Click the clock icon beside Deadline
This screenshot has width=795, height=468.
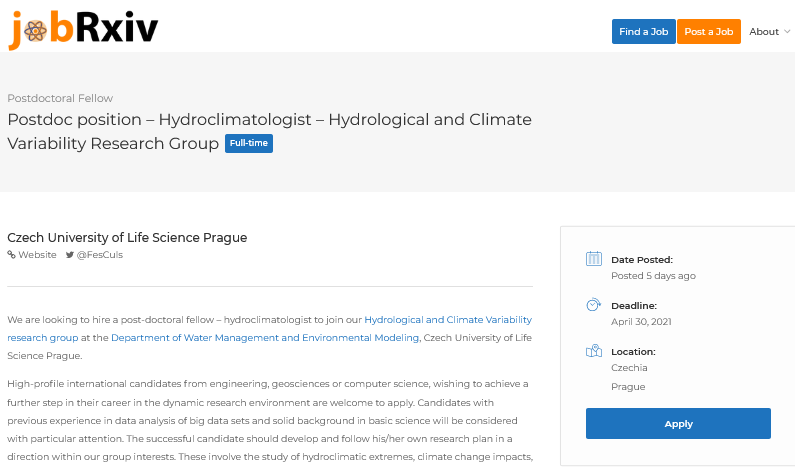point(593,305)
